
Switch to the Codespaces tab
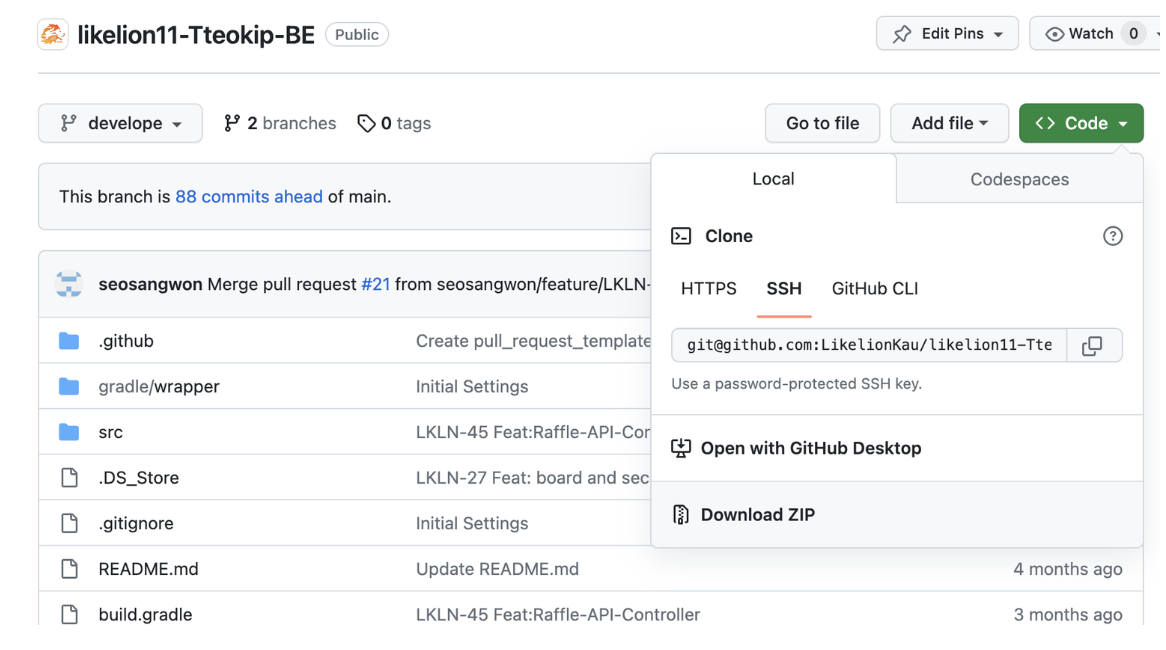[1020, 179]
